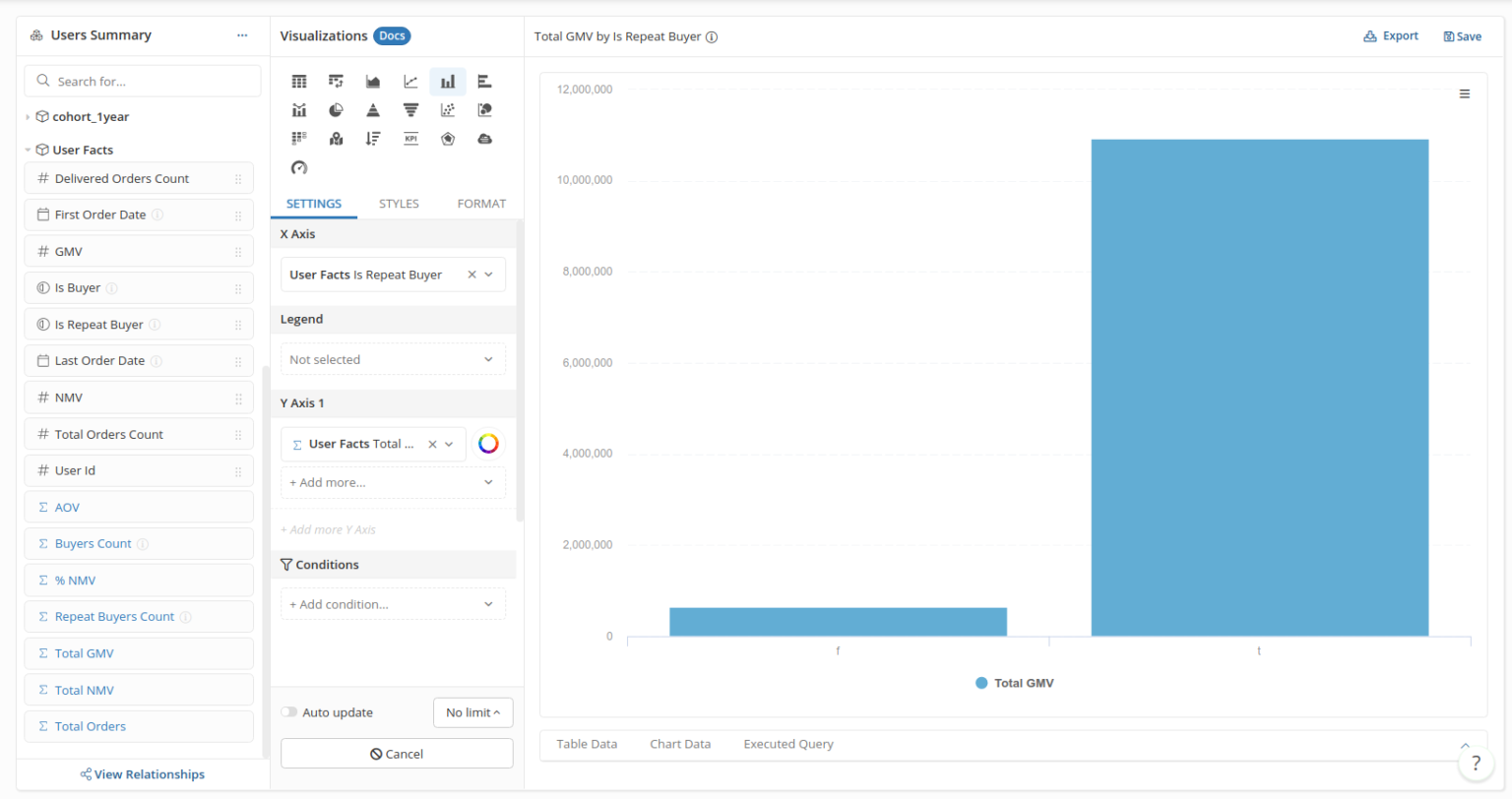The width and height of the screenshot is (1512, 799).
Task: Open the chart hamburger menu
Action: pos(1464,94)
